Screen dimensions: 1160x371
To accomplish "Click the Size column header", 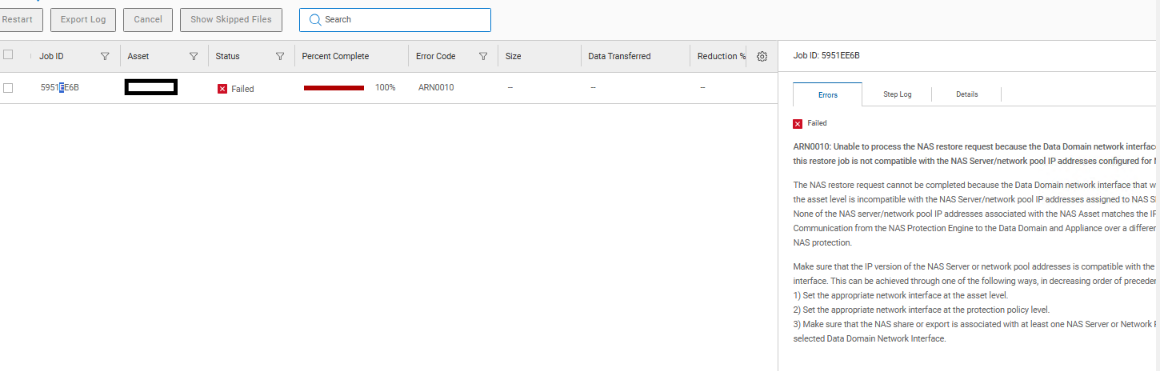I will [x=512, y=56].
